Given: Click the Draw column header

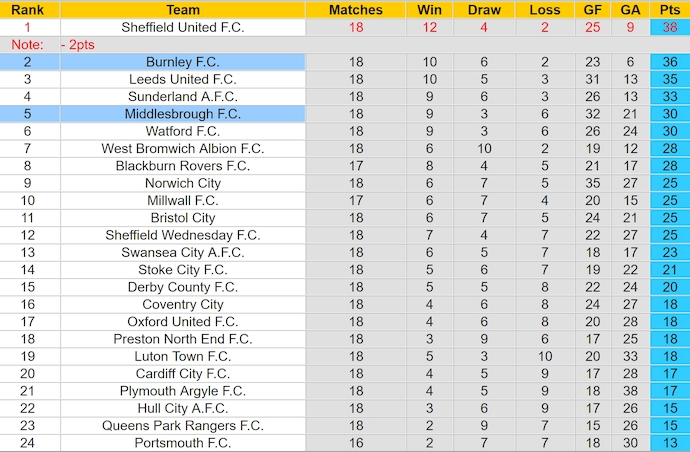Looking at the screenshot, I should [x=484, y=10].
